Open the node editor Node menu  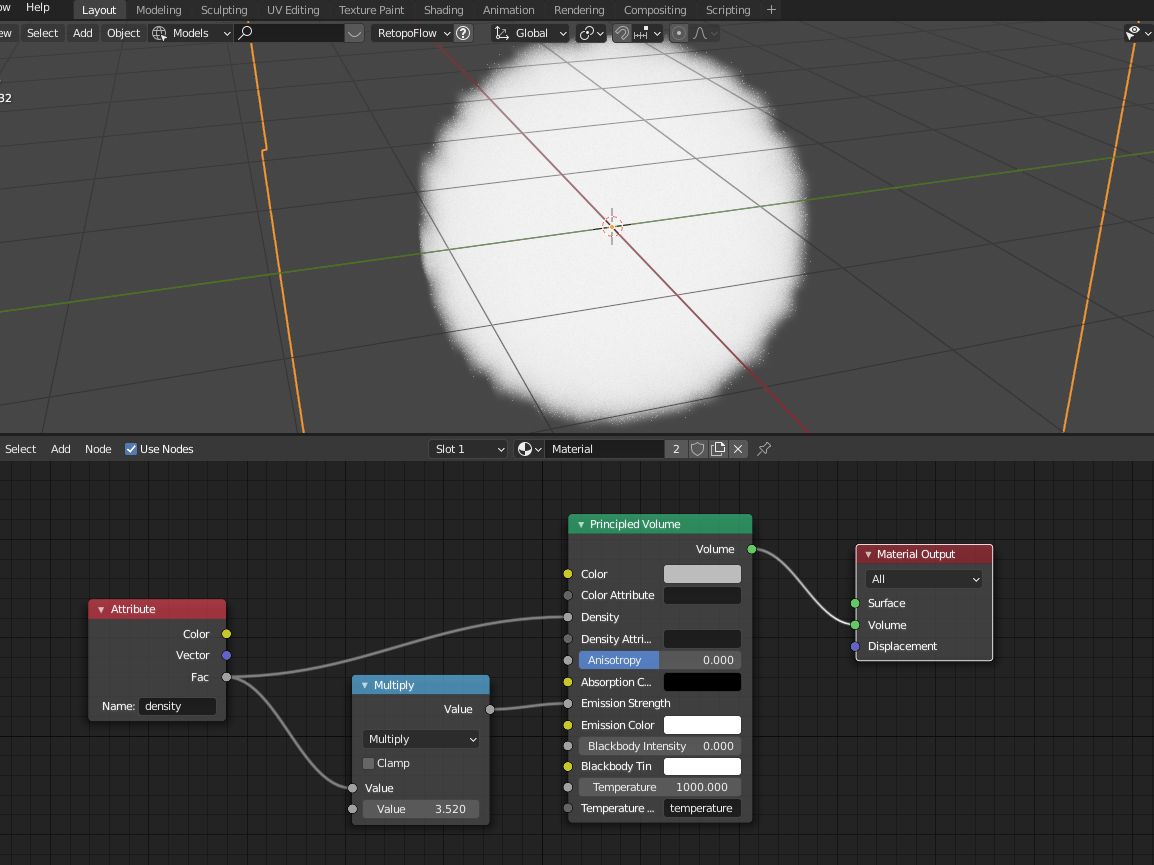pos(98,449)
